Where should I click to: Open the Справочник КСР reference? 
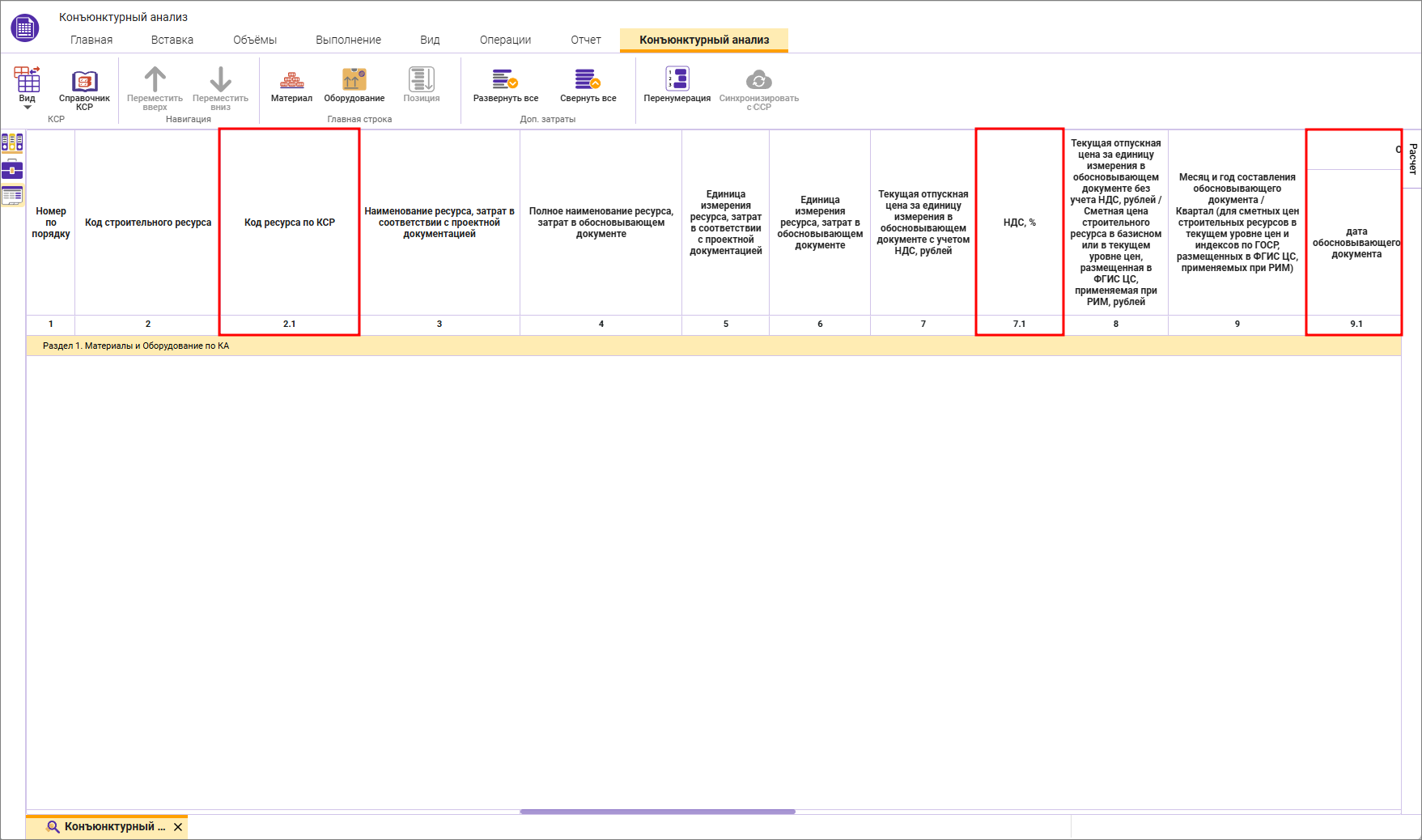click(84, 87)
